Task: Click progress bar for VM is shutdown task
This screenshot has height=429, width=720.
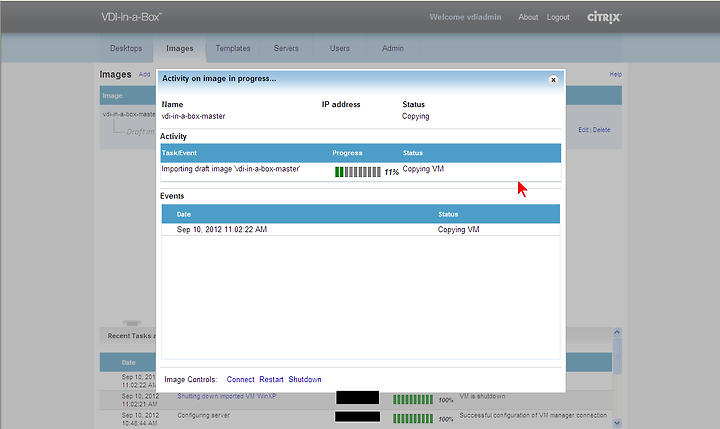Action: pos(413,400)
